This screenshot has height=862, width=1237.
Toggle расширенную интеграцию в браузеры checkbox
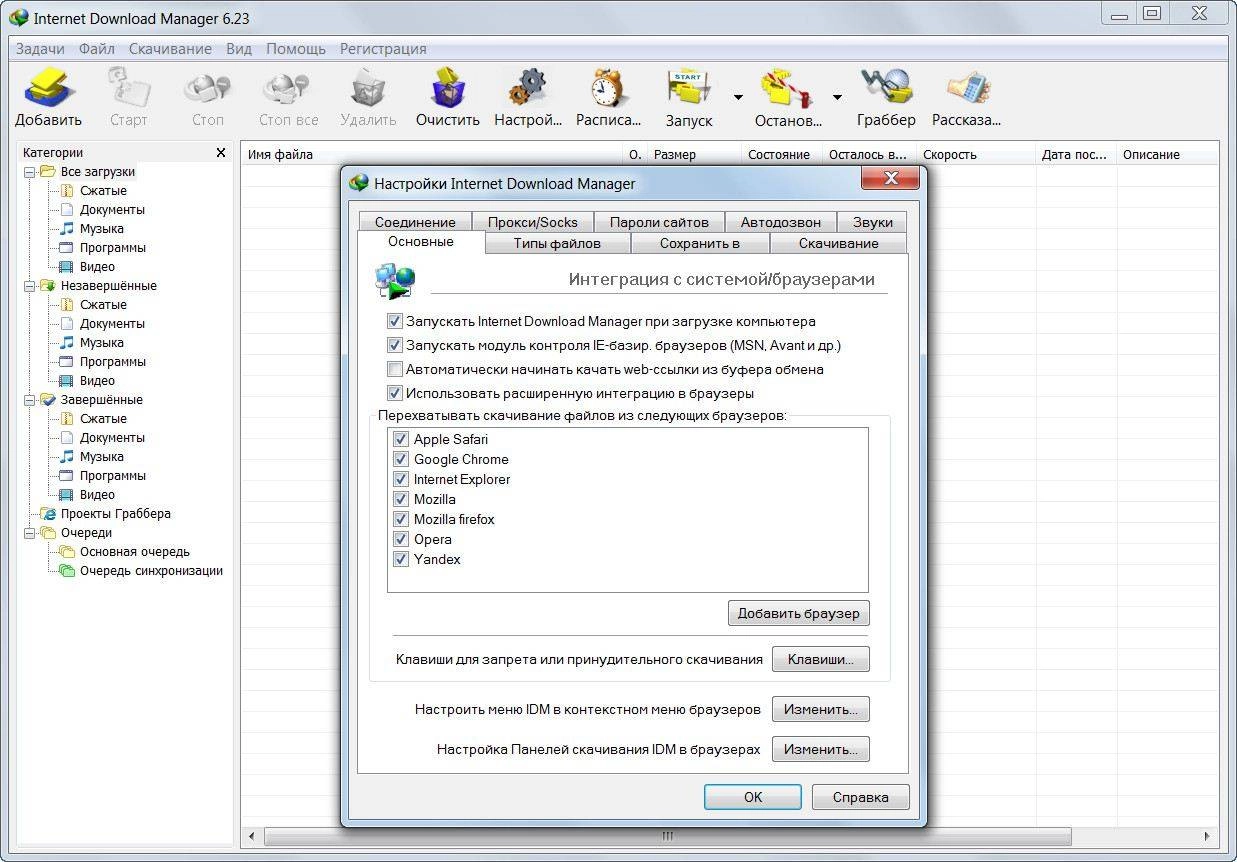[394, 394]
